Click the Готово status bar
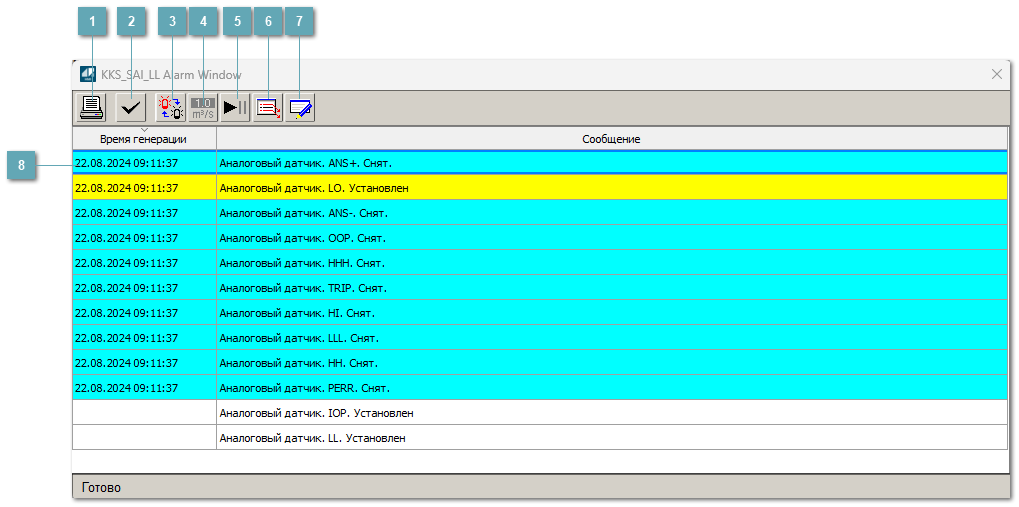Viewport: 1019px width, 507px height. coord(540,487)
